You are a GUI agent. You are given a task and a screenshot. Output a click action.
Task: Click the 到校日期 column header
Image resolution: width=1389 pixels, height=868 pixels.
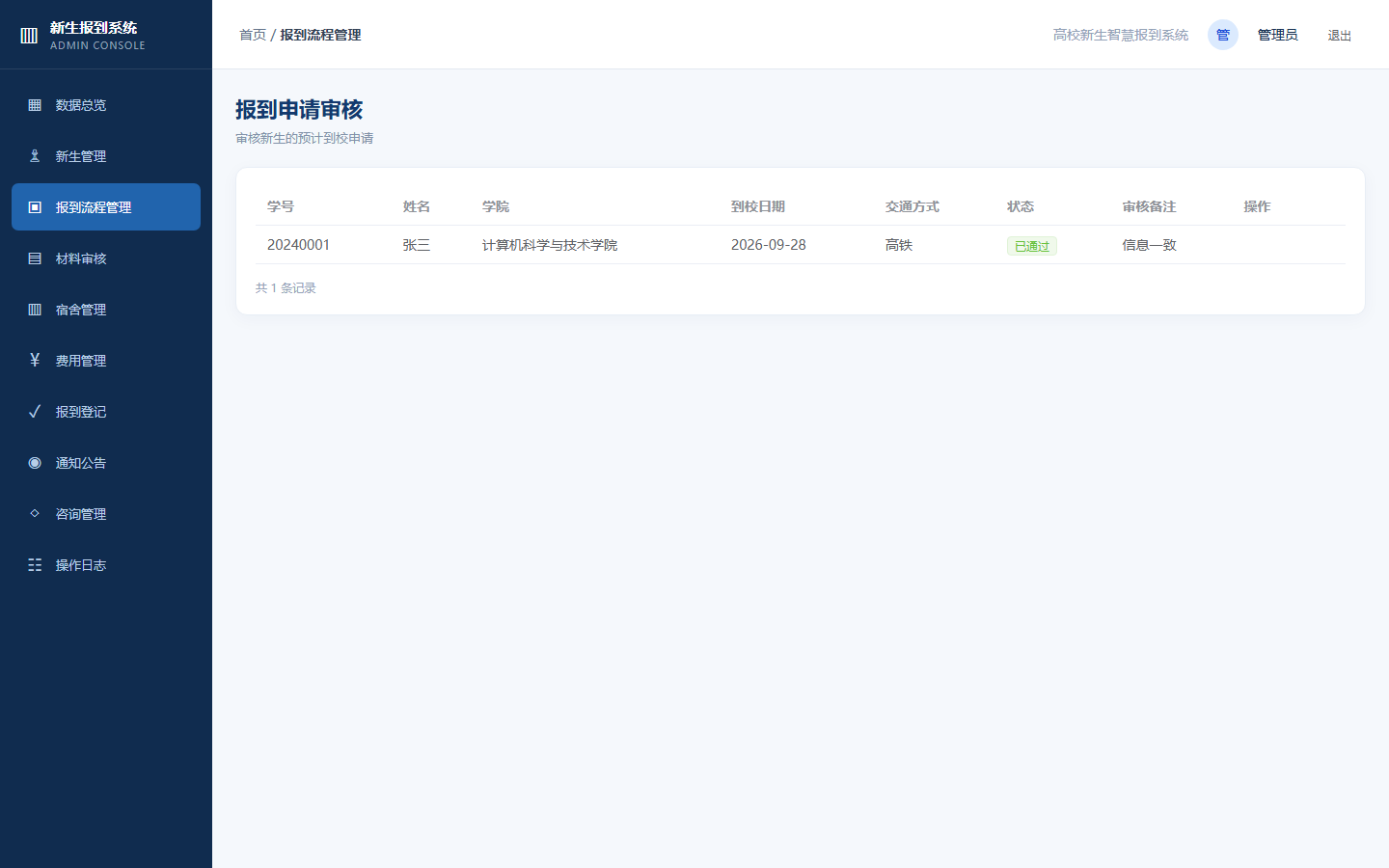[758, 206]
